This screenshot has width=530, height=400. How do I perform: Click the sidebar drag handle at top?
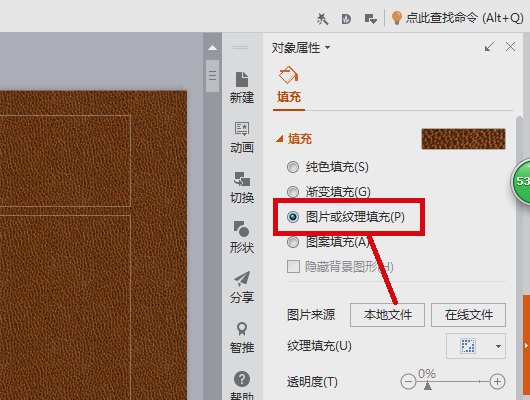coord(240,48)
